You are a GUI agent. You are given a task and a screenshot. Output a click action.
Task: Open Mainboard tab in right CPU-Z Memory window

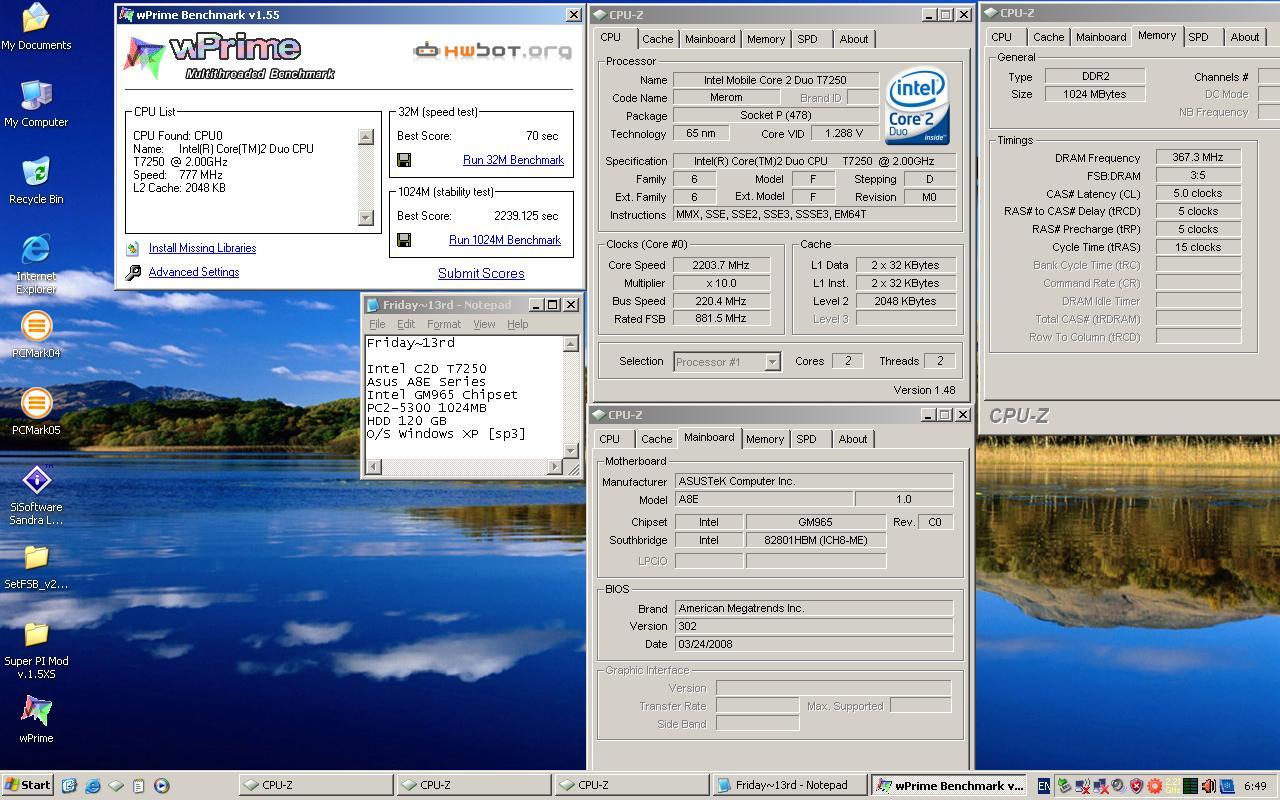pos(1101,37)
